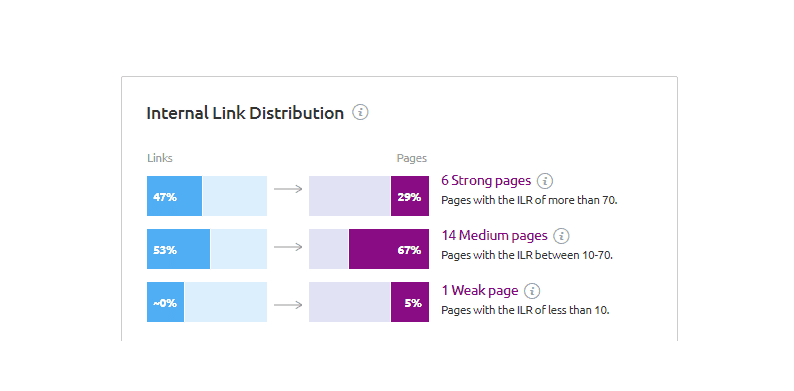Viewport: 794px width, 391px height.
Task: Click the Internal Link Distribution heading
Action: pyautogui.click(x=245, y=113)
